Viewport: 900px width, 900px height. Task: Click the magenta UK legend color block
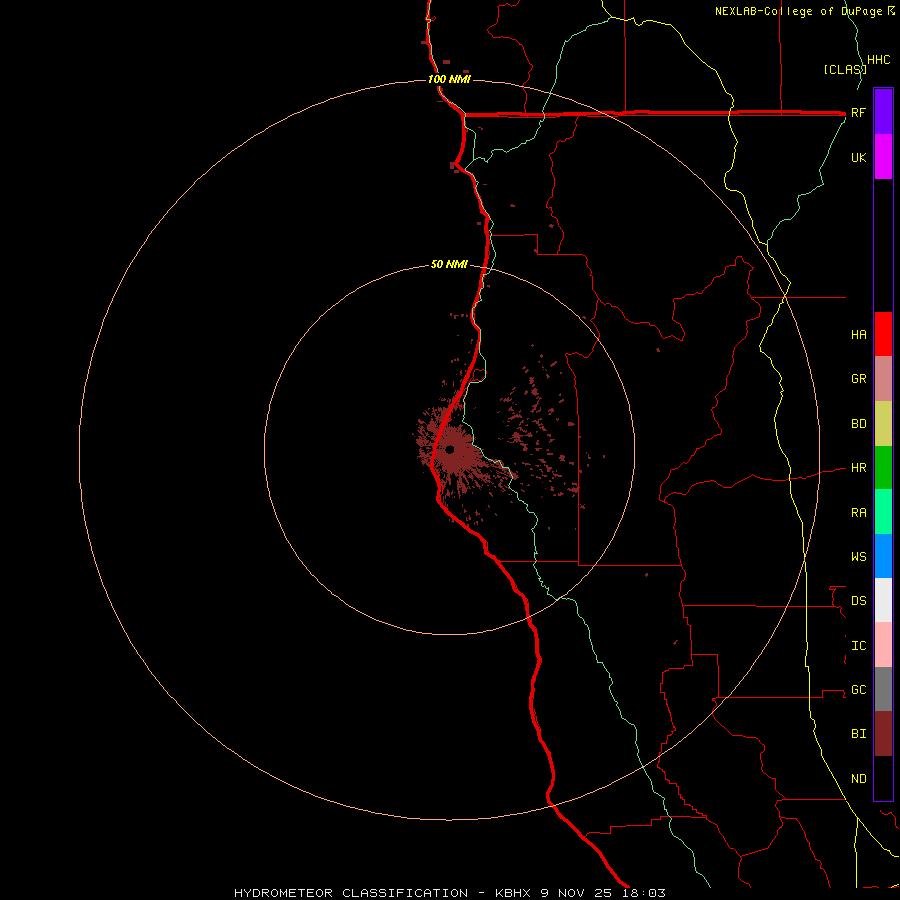(883, 156)
